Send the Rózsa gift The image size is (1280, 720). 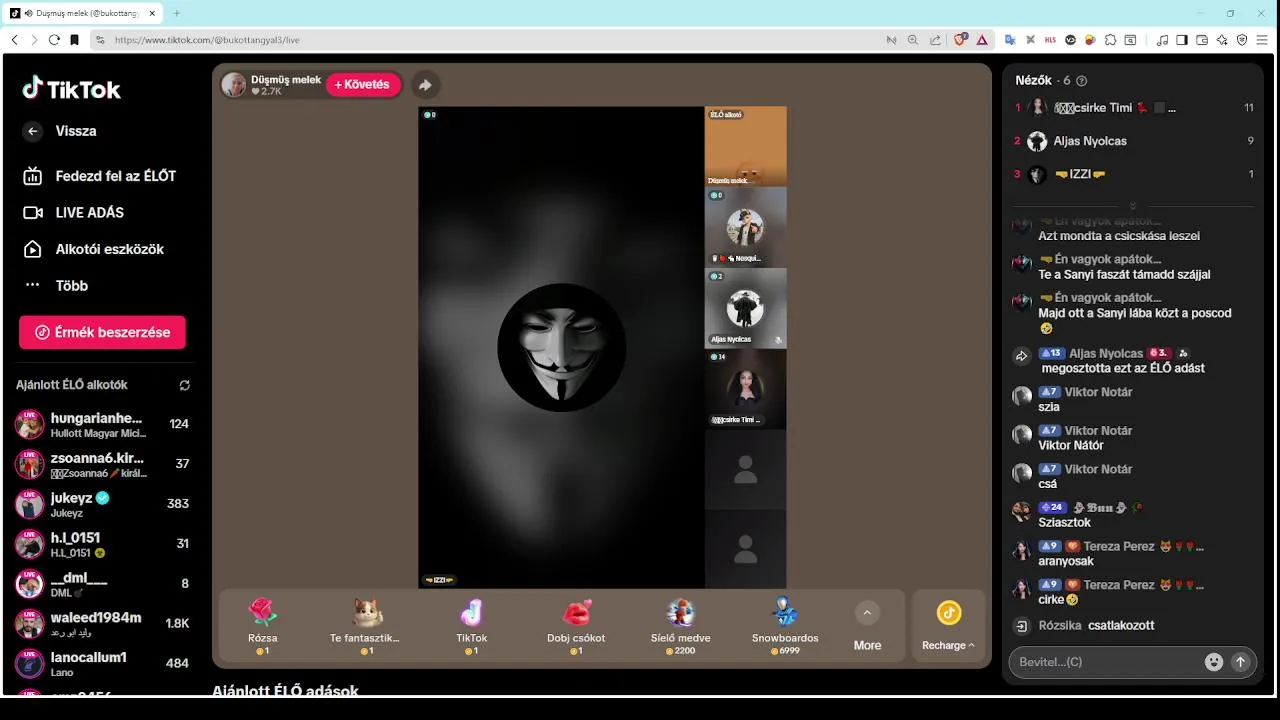click(263, 625)
